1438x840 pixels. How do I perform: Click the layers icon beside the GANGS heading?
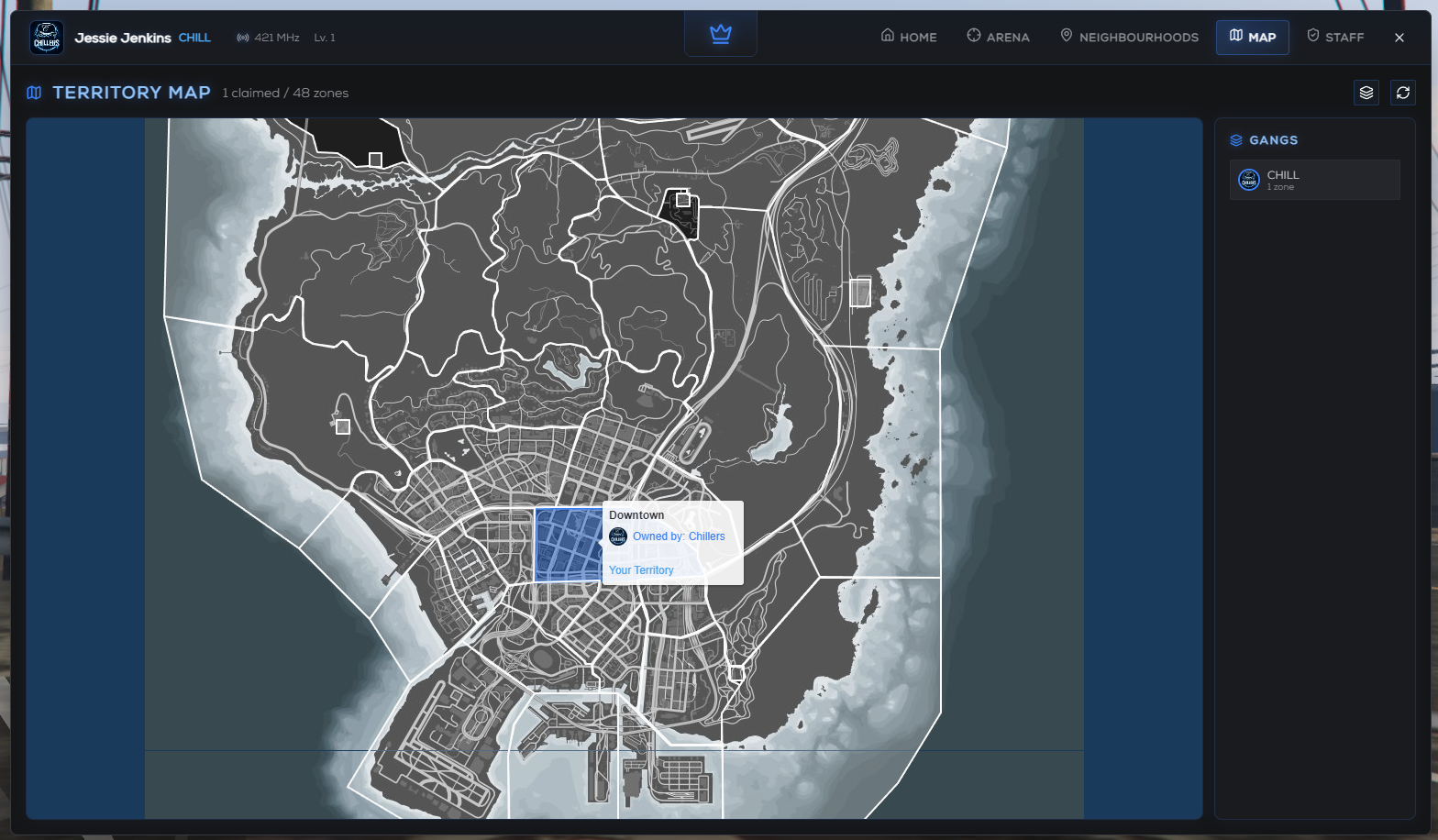(1236, 140)
